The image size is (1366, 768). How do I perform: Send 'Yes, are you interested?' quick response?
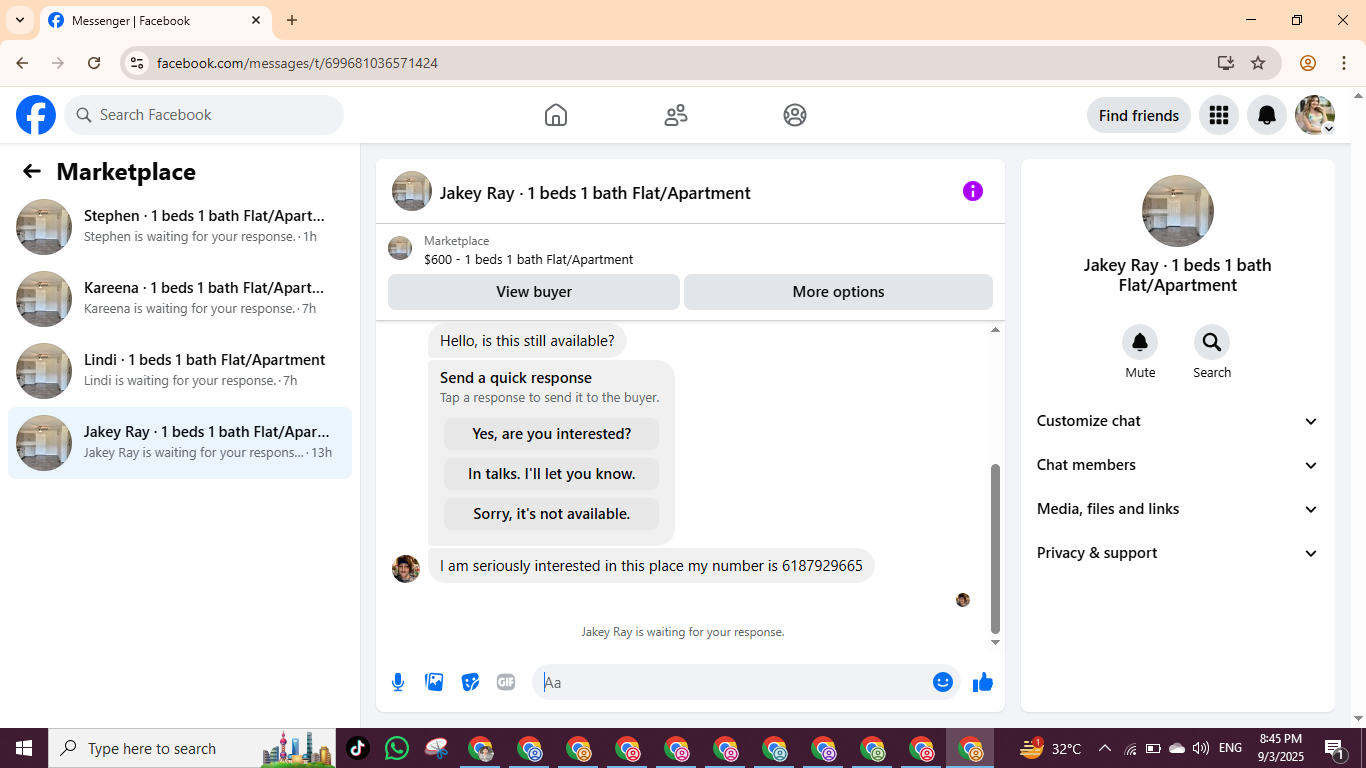point(551,434)
